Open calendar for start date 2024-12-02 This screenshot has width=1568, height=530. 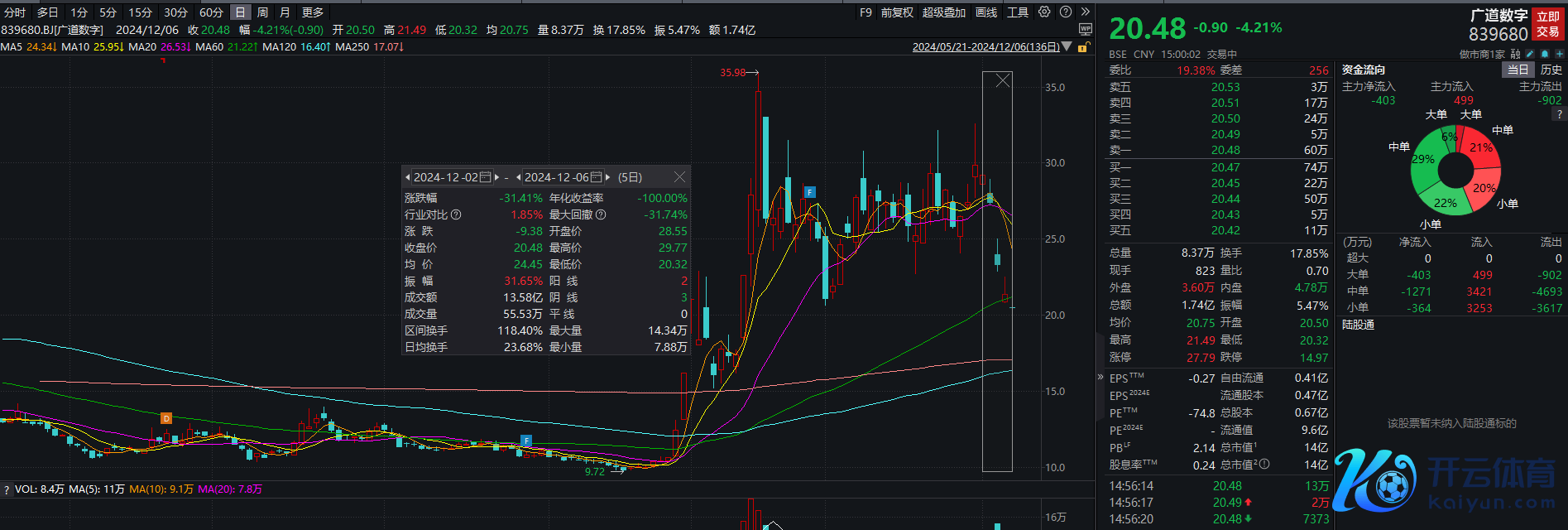point(486,177)
